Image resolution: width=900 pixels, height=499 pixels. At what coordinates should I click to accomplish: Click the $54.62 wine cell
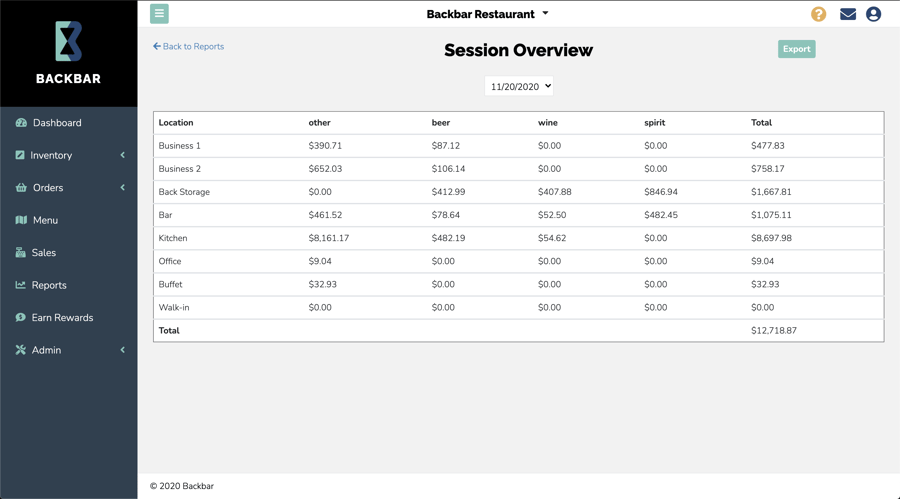pyautogui.click(x=552, y=238)
